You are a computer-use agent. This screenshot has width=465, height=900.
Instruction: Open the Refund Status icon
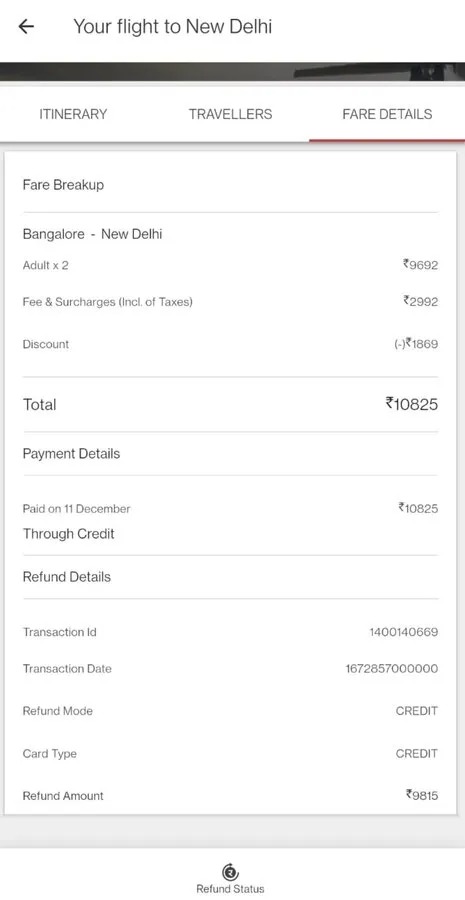coord(230,871)
